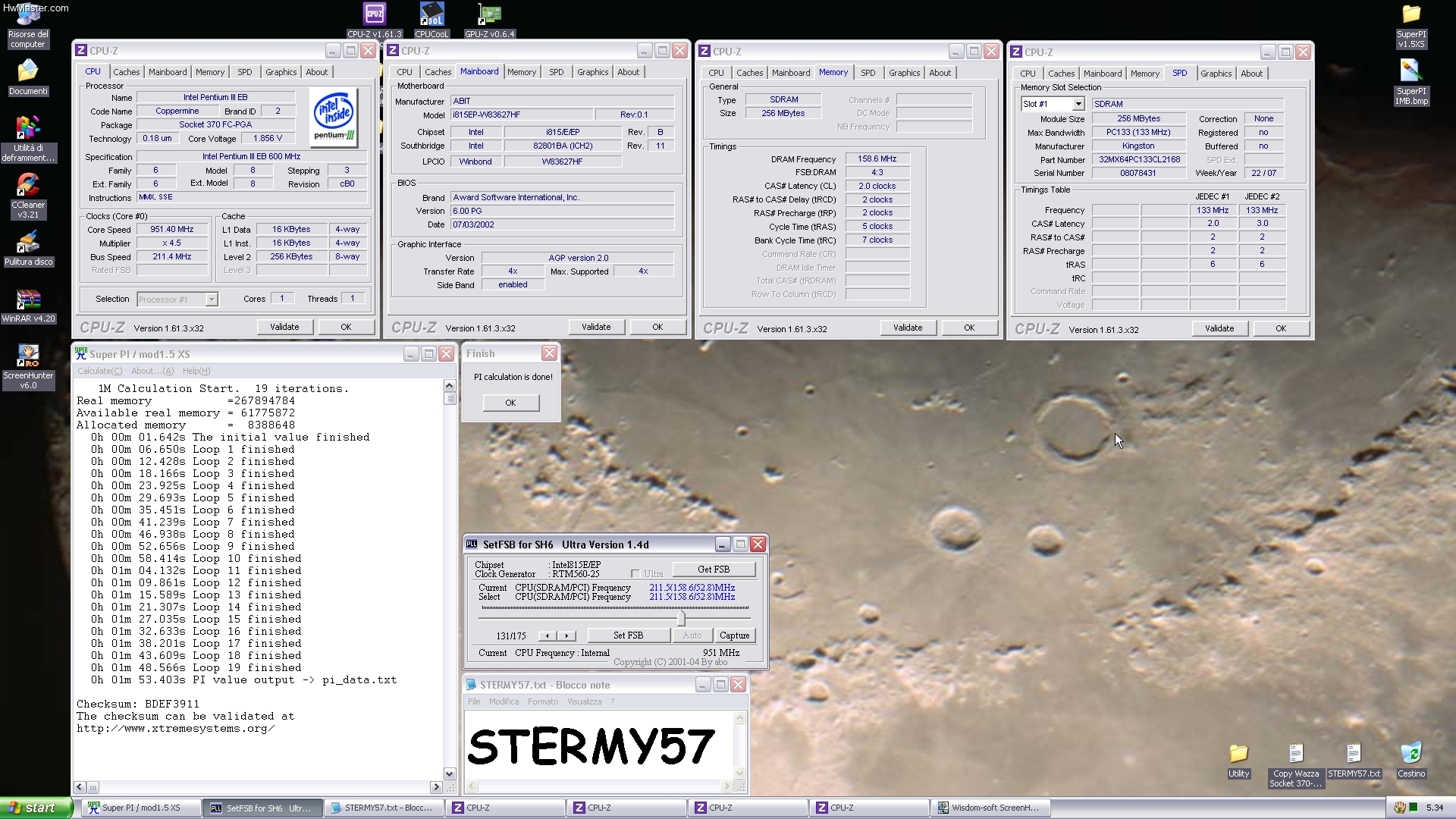1456x819 pixels.
Task: Click Validate in the first CPU-Z window
Action: pyautogui.click(x=284, y=327)
